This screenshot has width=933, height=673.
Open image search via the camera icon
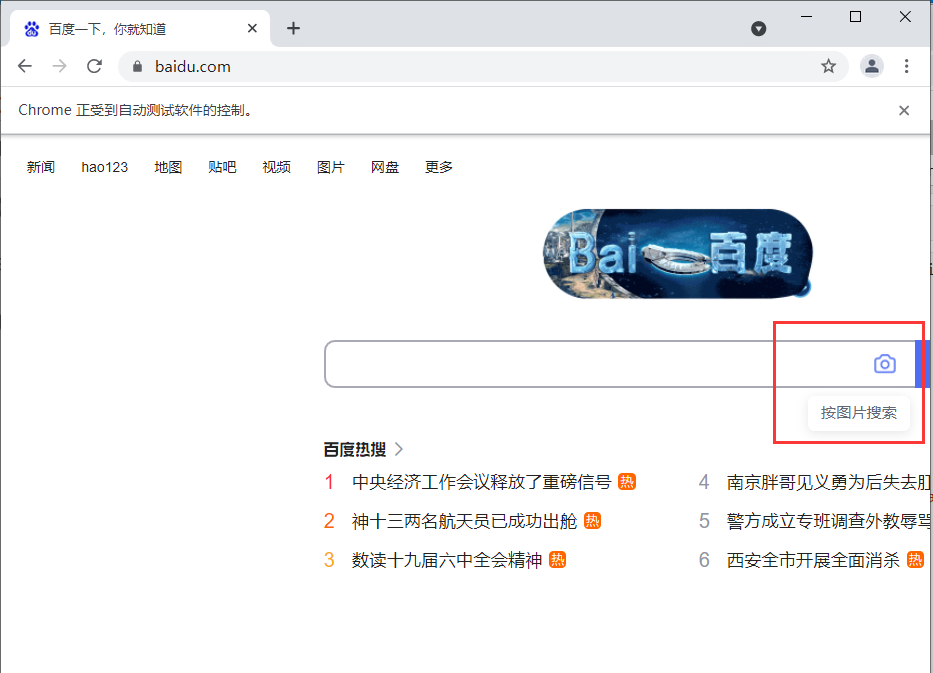coord(884,363)
